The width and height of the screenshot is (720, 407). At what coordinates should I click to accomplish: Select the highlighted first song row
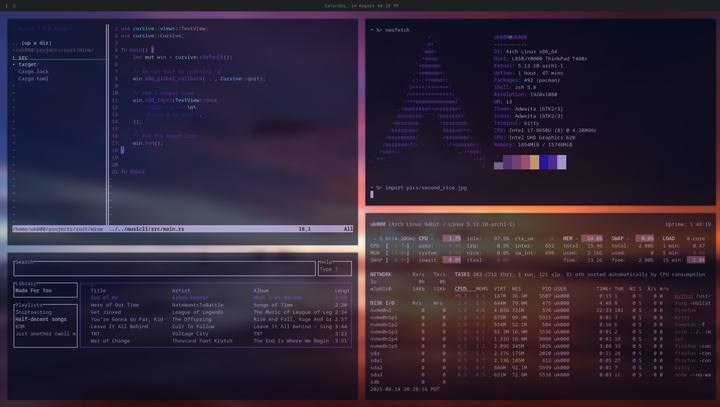pyautogui.click(x=219, y=298)
